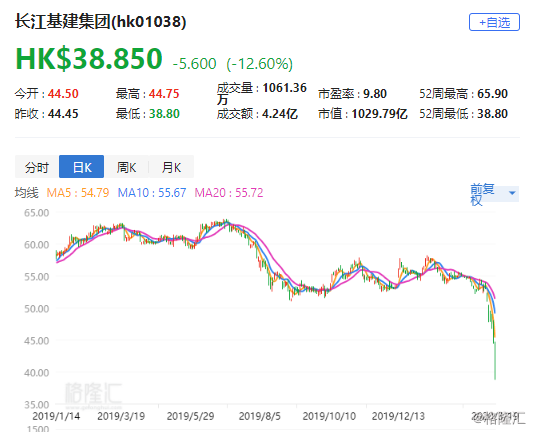Click 成交量 value 1061.36
This screenshot has height=432, width=533.
click(x=285, y=88)
